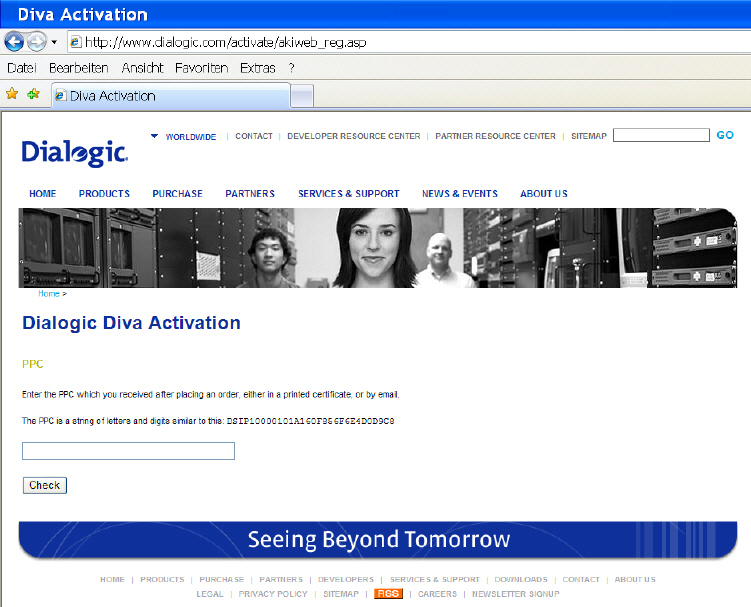Click the site search box
Viewport: 751px width, 607px height.
coord(661,135)
